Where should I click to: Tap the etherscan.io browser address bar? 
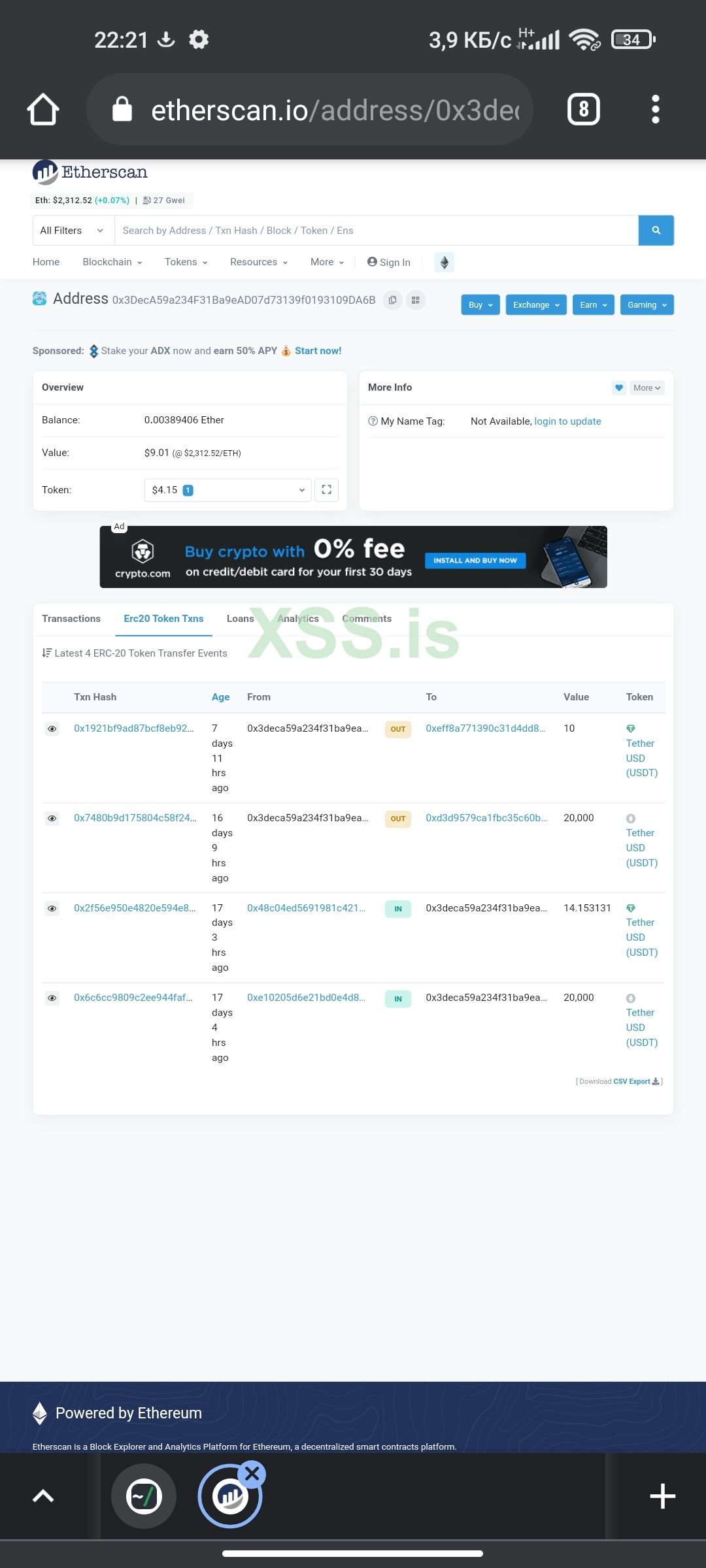tap(310, 109)
